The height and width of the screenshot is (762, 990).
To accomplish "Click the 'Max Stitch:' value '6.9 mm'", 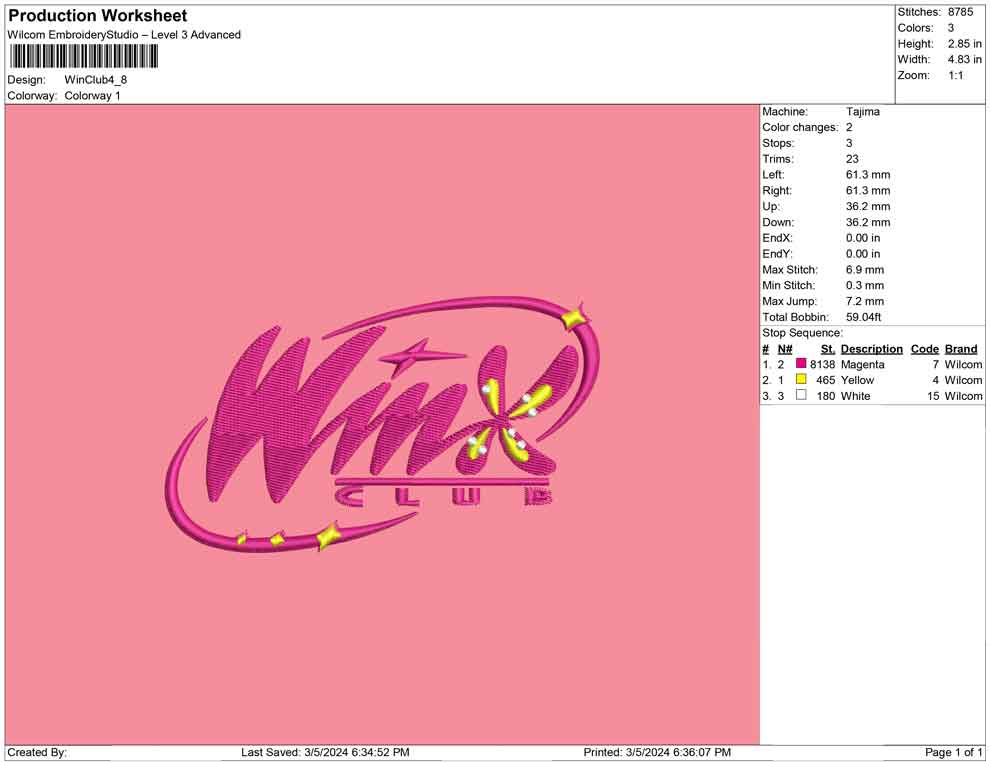I will 864,270.
